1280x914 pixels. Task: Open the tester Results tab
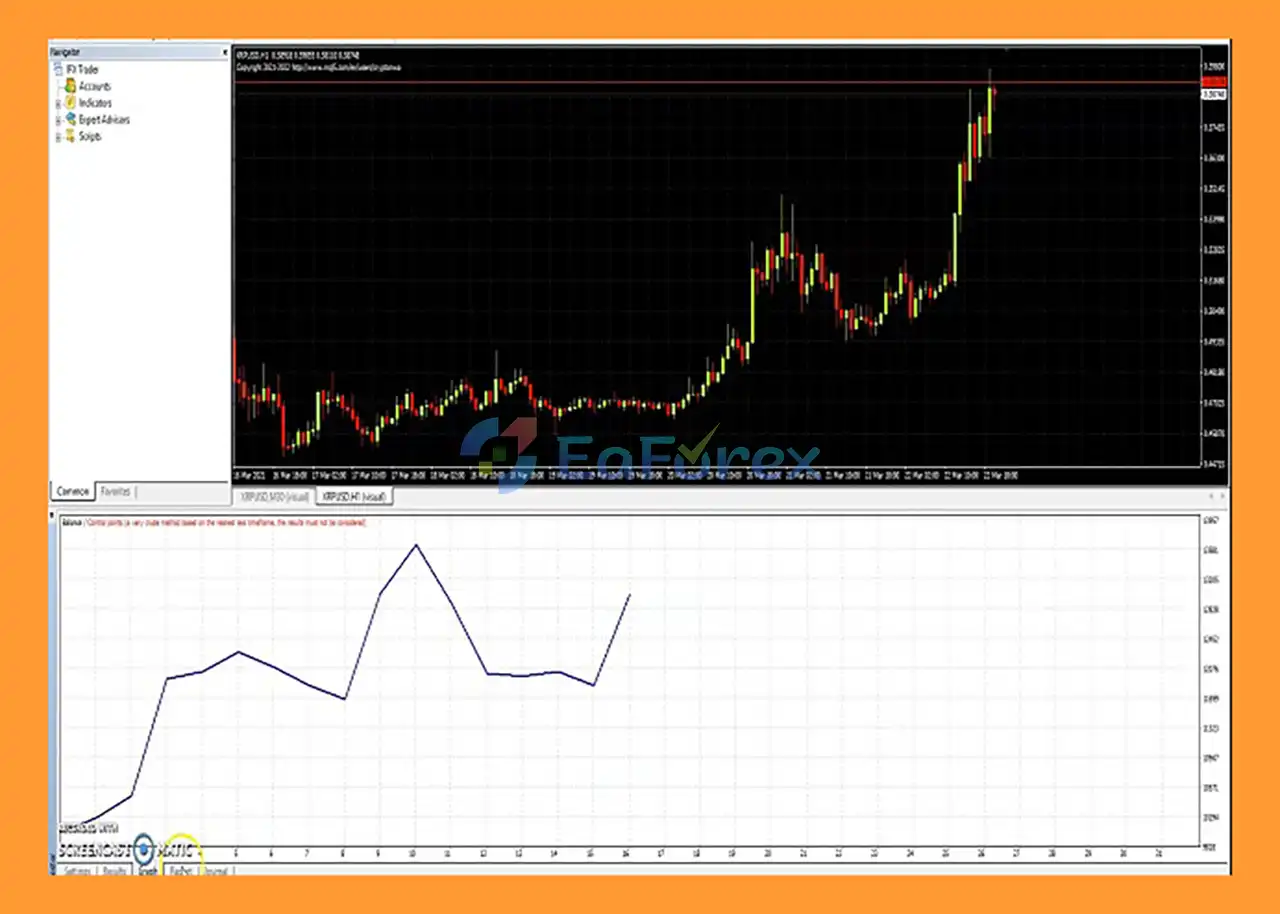[114, 871]
